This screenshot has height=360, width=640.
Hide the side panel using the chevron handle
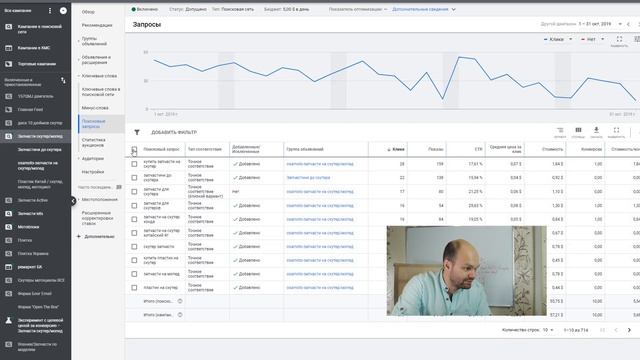73,200
